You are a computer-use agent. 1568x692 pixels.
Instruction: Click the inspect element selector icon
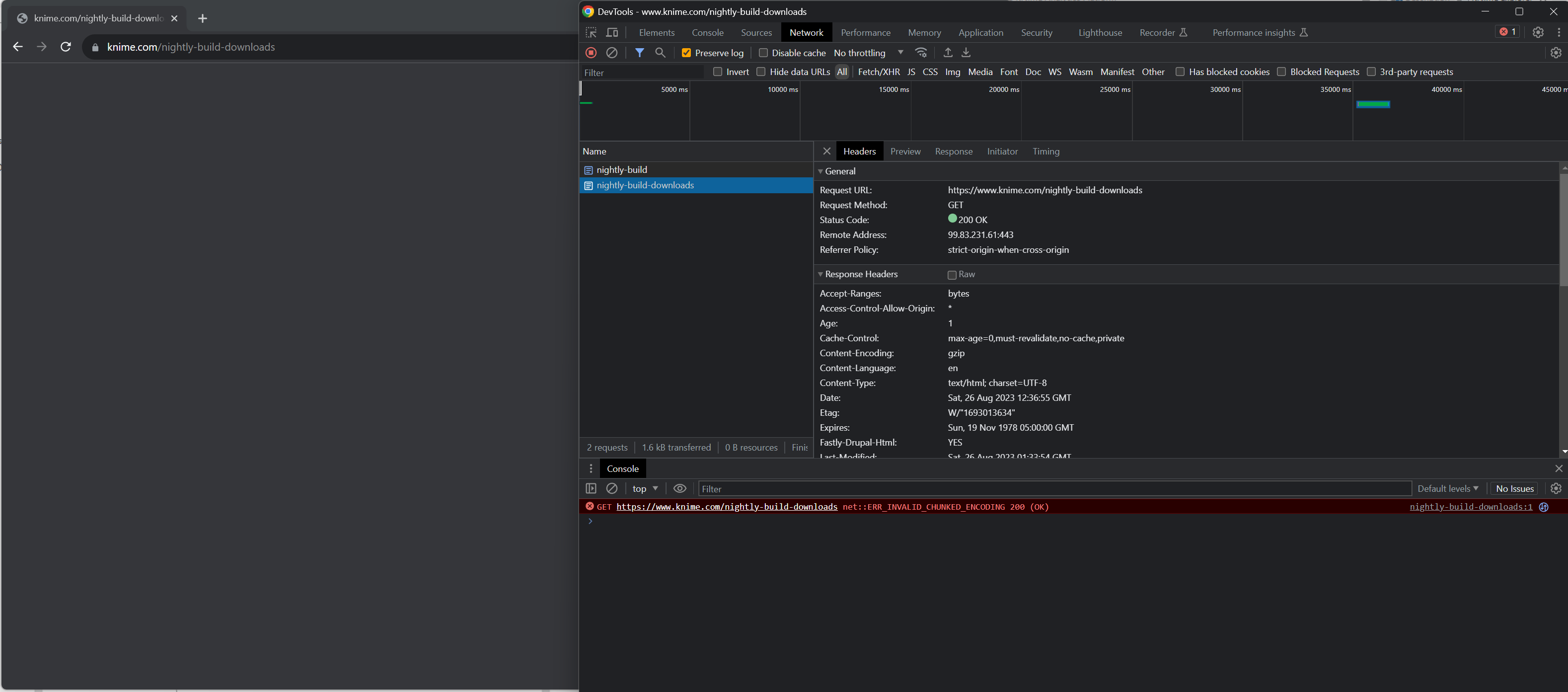591,32
